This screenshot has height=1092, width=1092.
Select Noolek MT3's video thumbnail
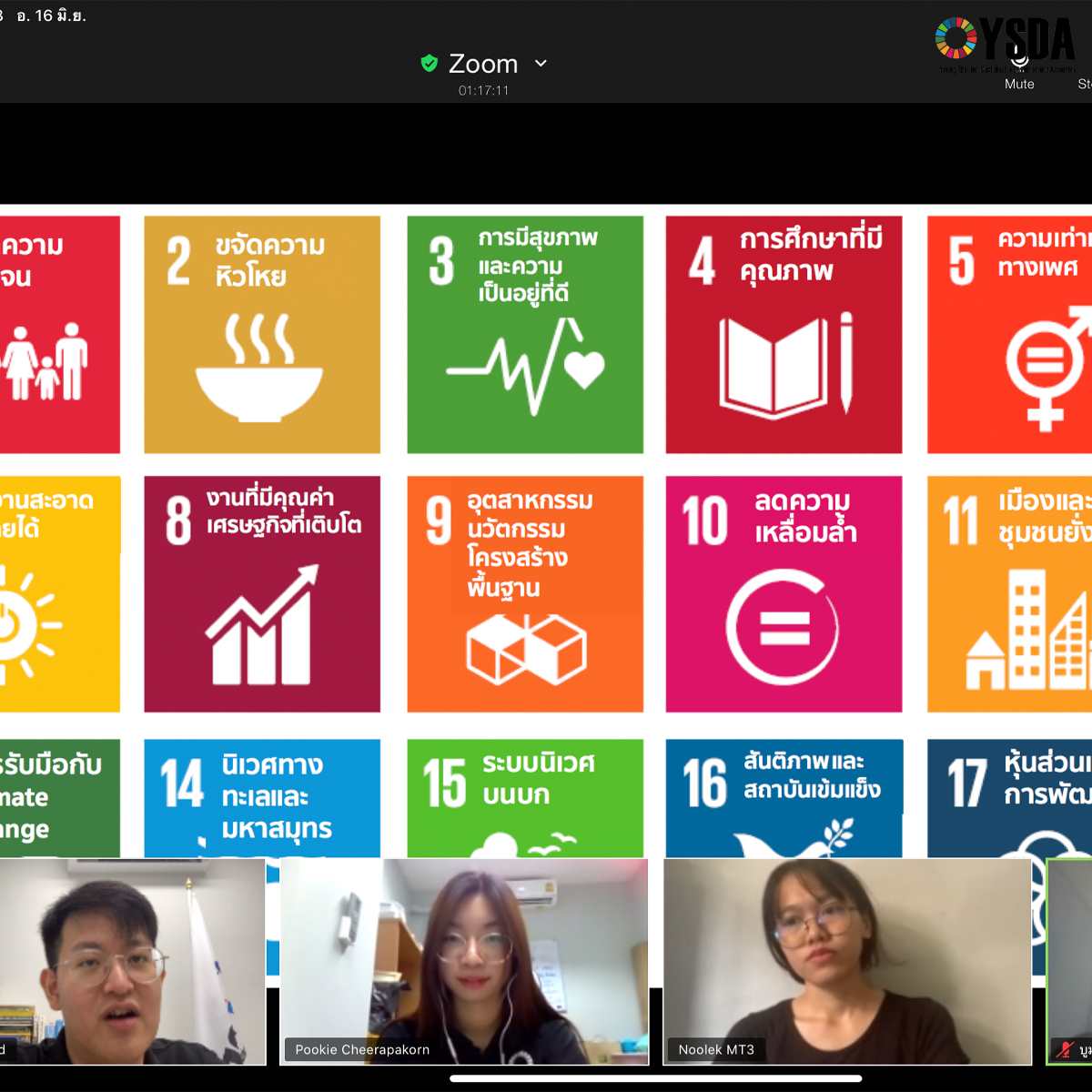847,962
